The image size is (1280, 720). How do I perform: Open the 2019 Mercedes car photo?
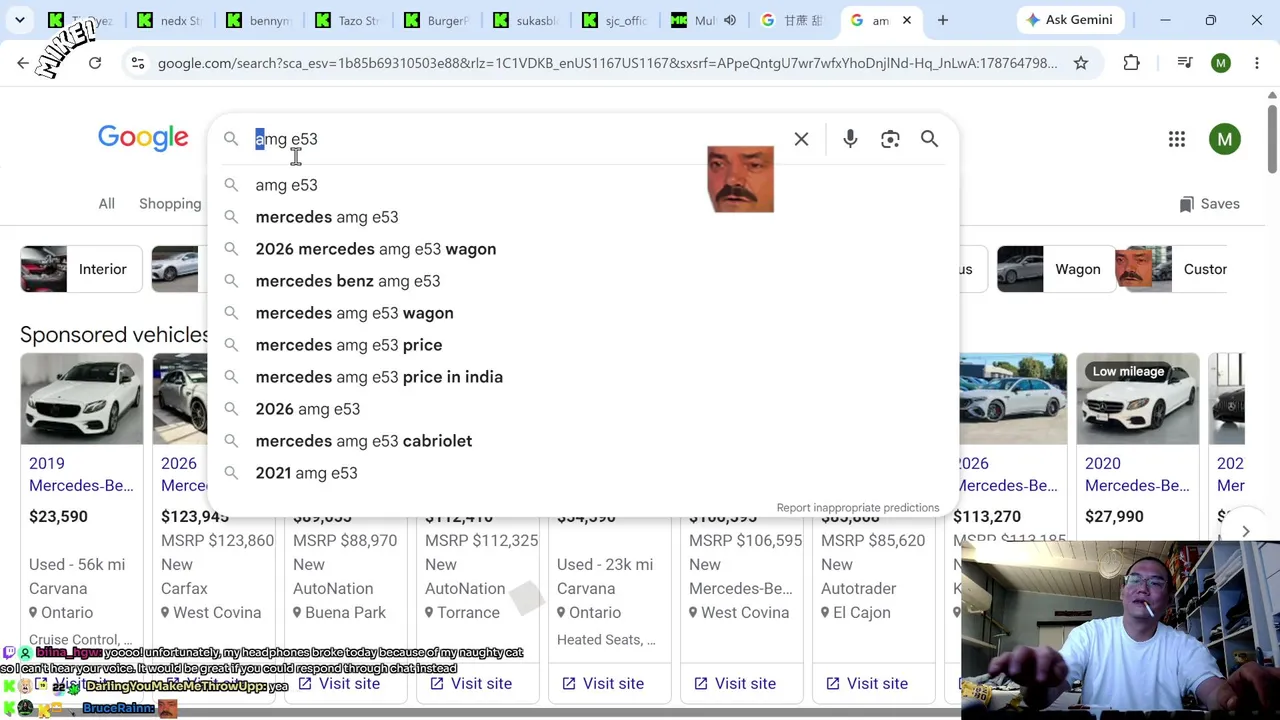(82, 399)
